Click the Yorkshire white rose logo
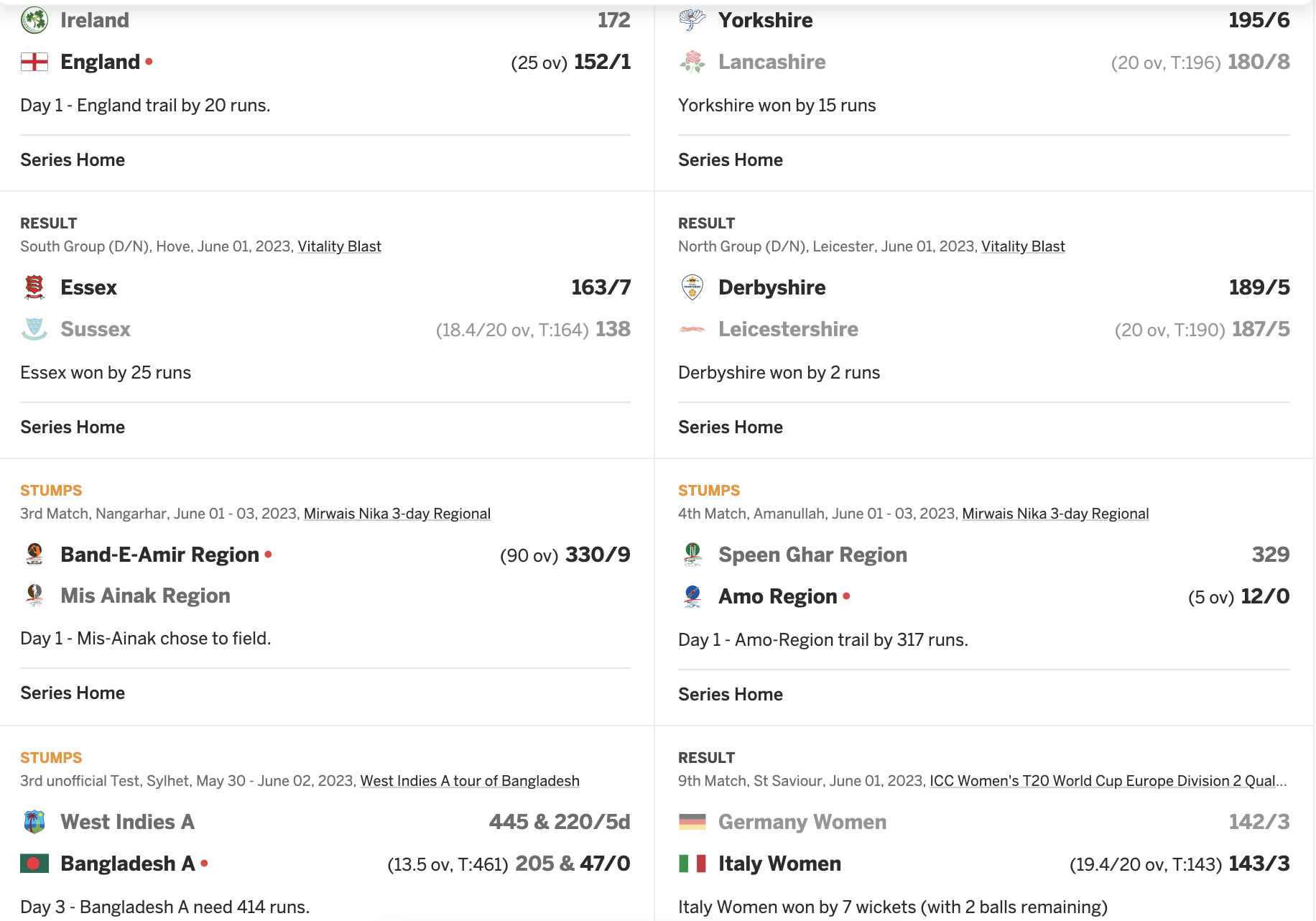The width and height of the screenshot is (1316, 921). [692, 20]
